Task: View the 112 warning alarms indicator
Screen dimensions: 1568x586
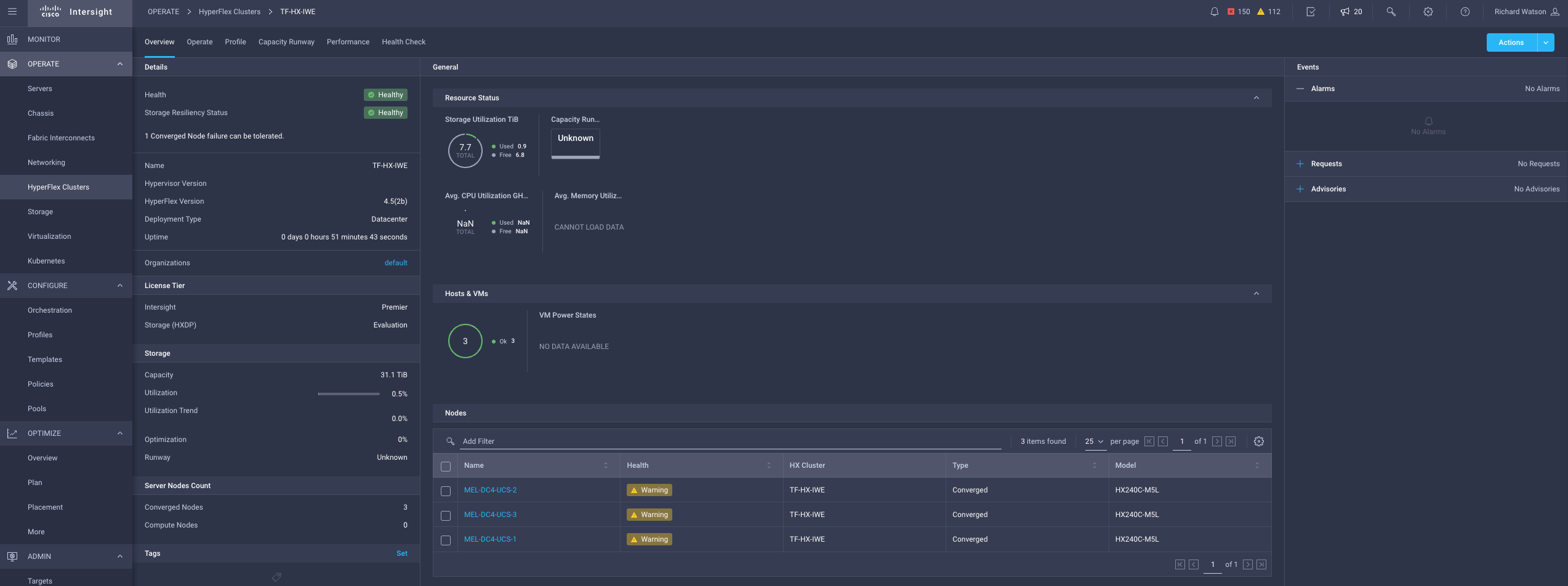Action: 1269,12
